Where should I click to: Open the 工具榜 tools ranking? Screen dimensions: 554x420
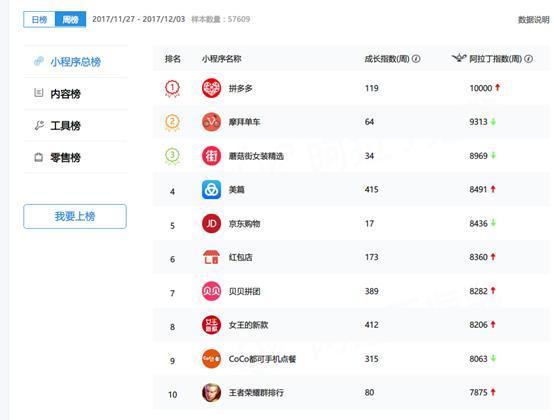(x=65, y=125)
